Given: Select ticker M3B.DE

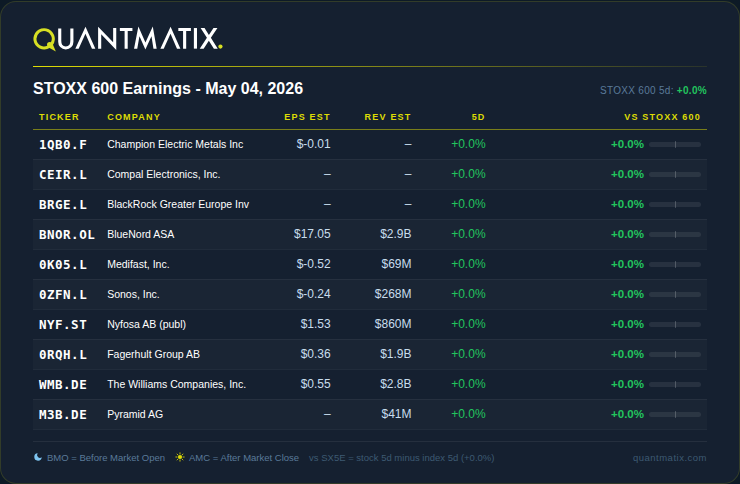Looking at the screenshot, I should click(x=63, y=415).
